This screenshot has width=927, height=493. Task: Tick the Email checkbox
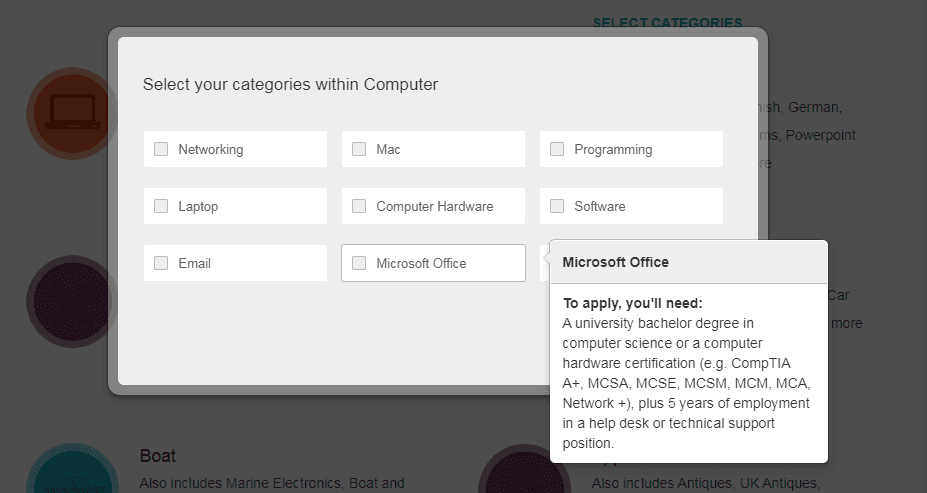[161, 262]
